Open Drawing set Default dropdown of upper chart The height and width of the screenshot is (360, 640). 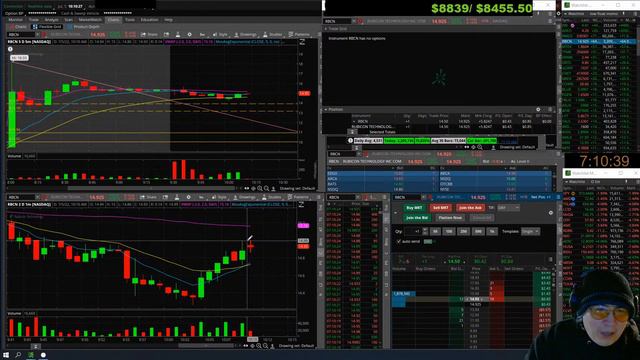point(298,189)
